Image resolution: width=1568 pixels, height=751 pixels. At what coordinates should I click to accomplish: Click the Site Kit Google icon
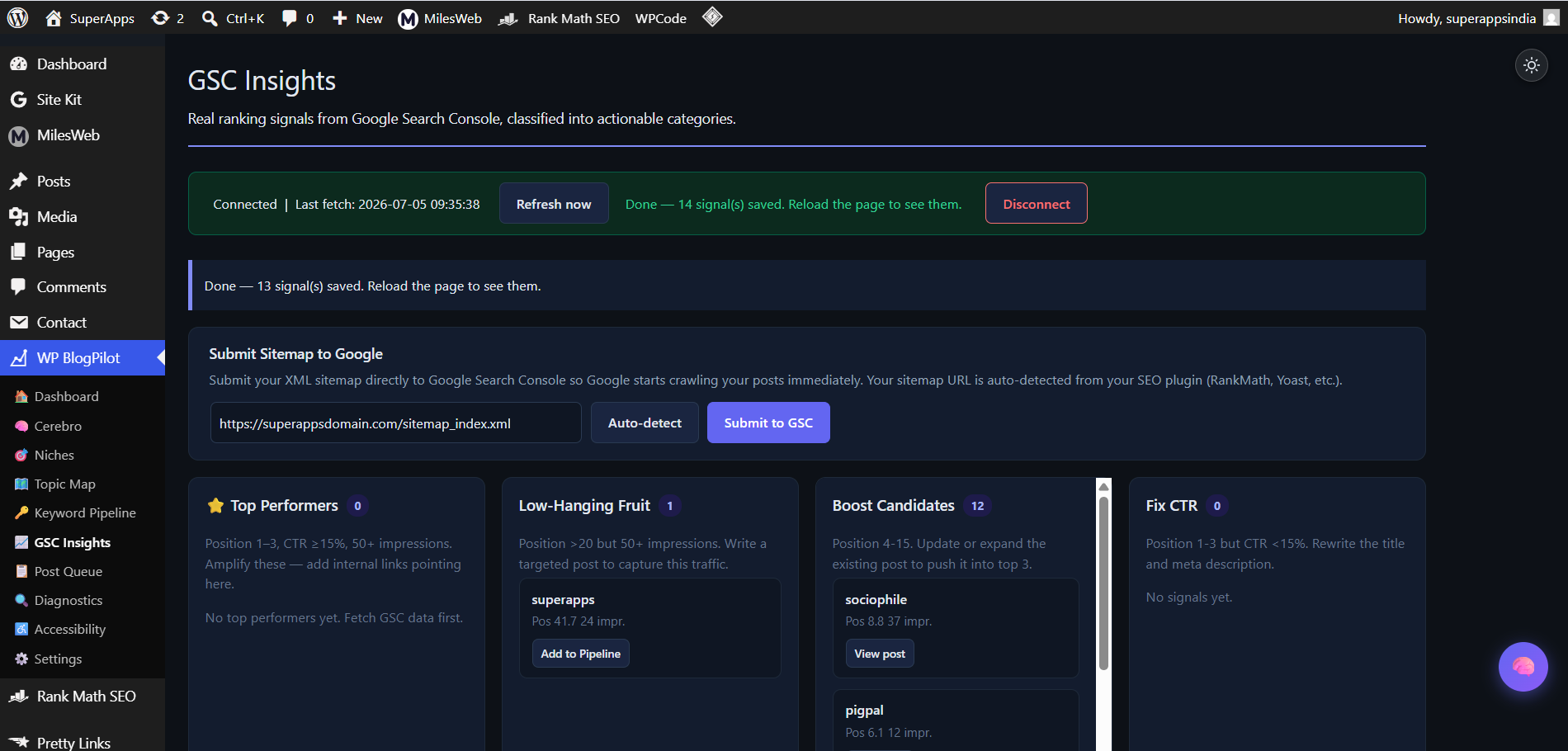tap(19, 100)
